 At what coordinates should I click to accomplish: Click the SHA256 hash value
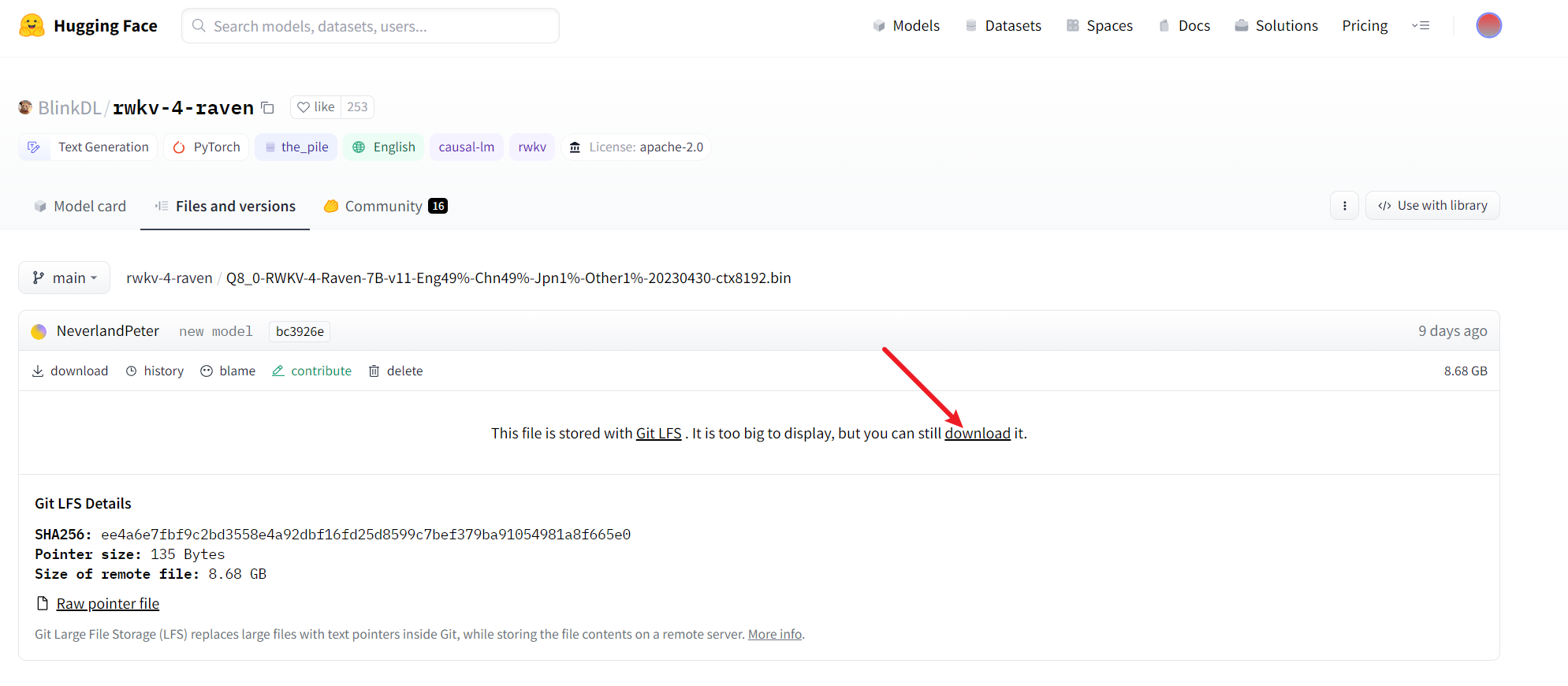click(366, 535)
